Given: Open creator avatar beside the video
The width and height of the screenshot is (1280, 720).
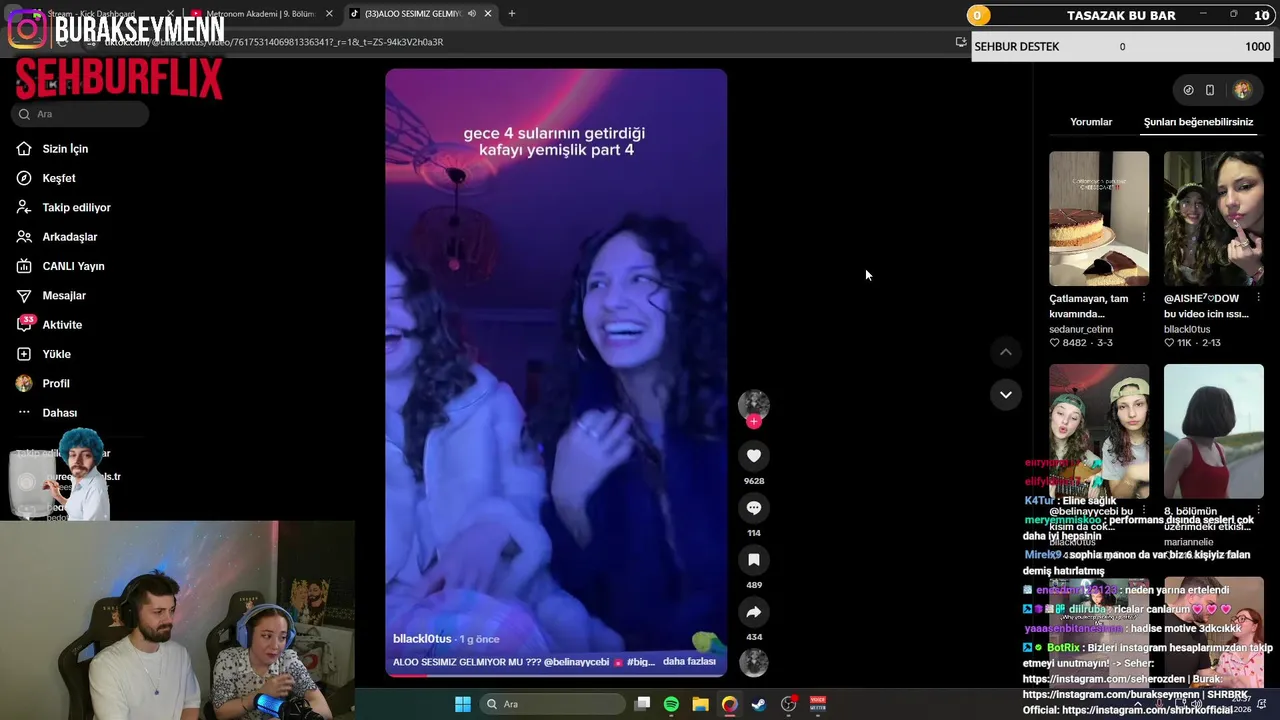Looking at the screenshot, I should pos(754,404).
